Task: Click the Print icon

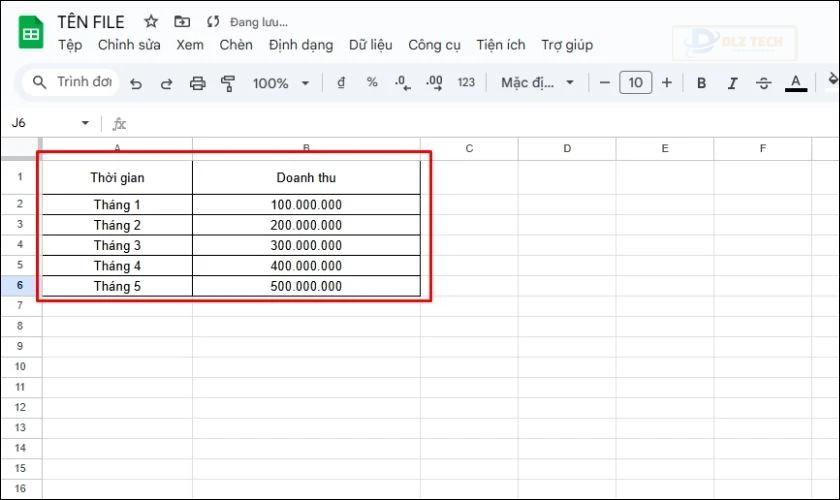Action: tap(197, 83)
